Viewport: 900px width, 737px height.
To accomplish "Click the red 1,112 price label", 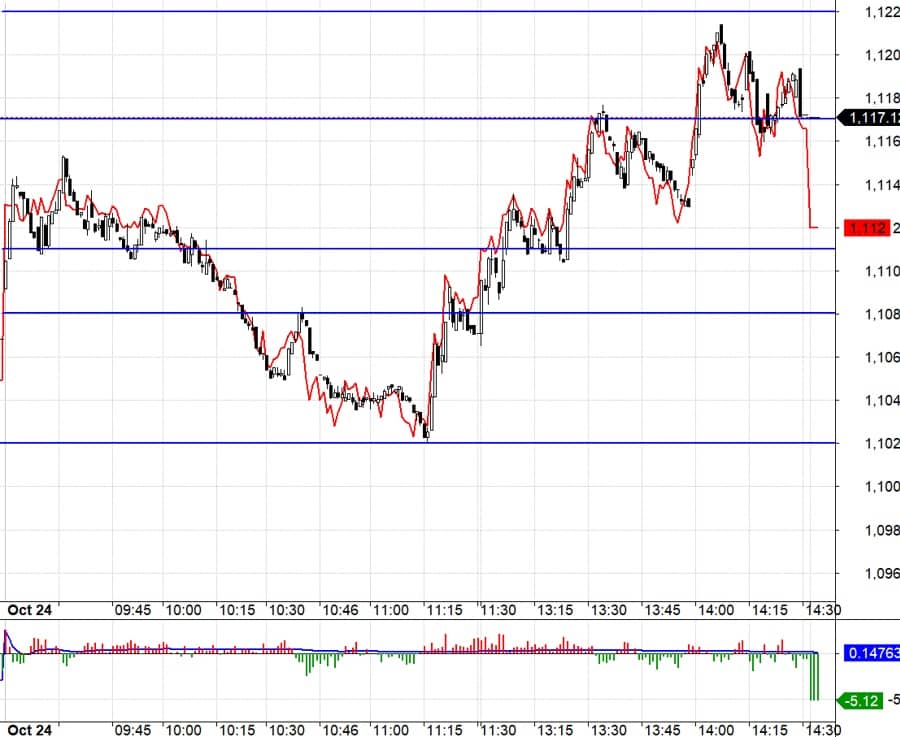I will (867, 228).
